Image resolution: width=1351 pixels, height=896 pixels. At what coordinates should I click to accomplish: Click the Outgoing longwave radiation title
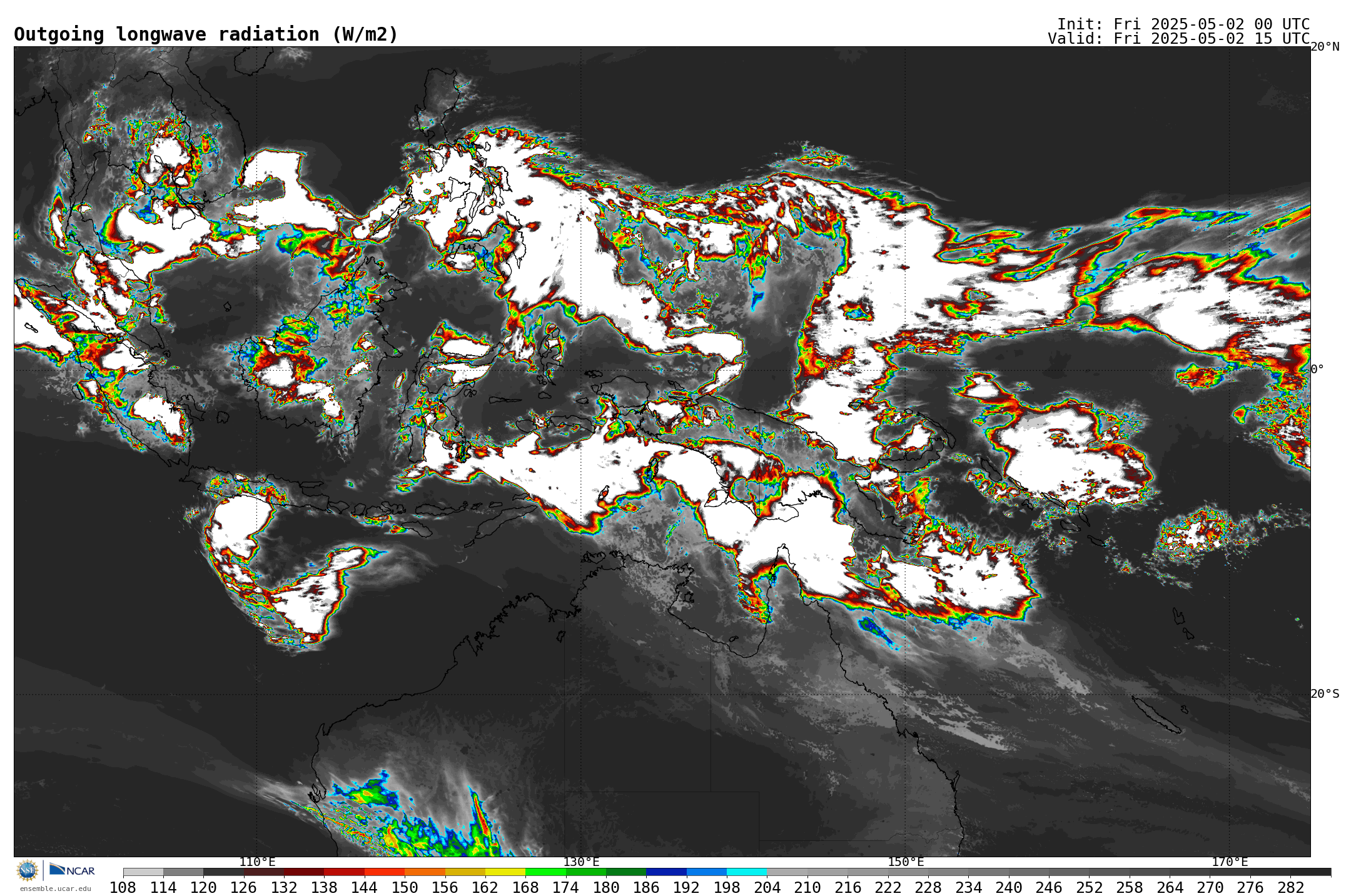(206, 34)
